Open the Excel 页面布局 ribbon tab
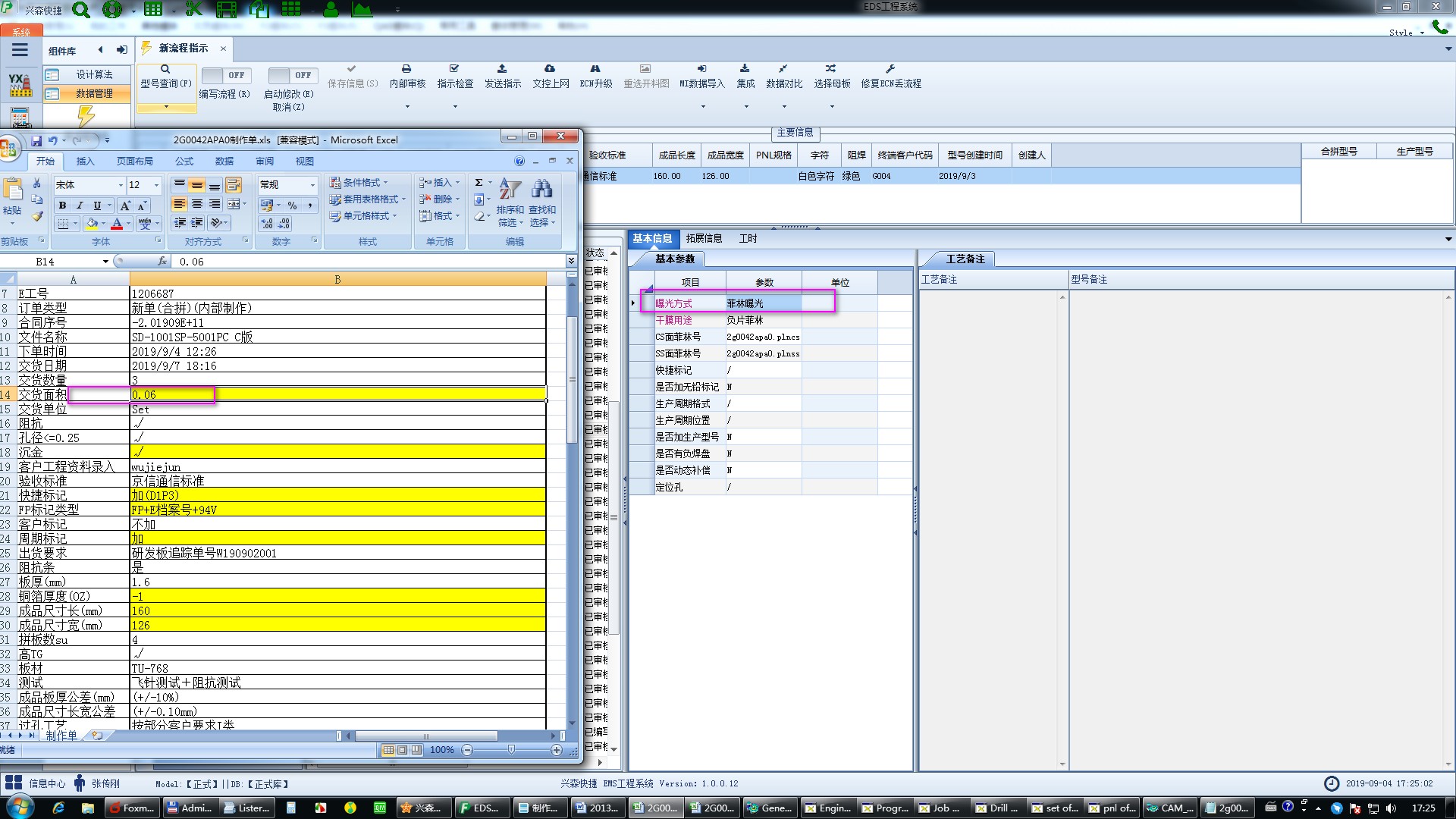This screenshot has width=1456, height=819. coord(134,161)
